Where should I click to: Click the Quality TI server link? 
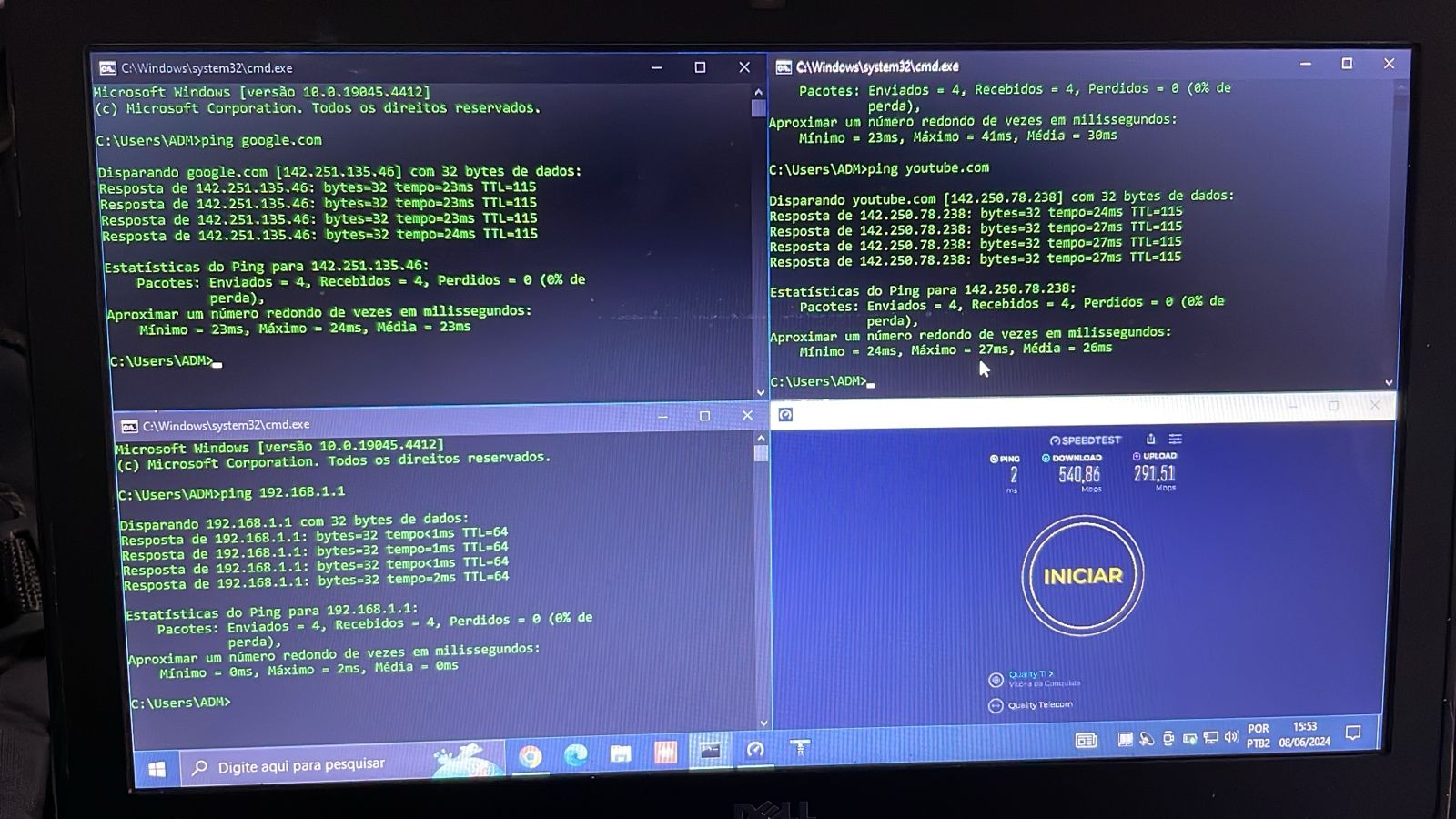point(1030,674)
